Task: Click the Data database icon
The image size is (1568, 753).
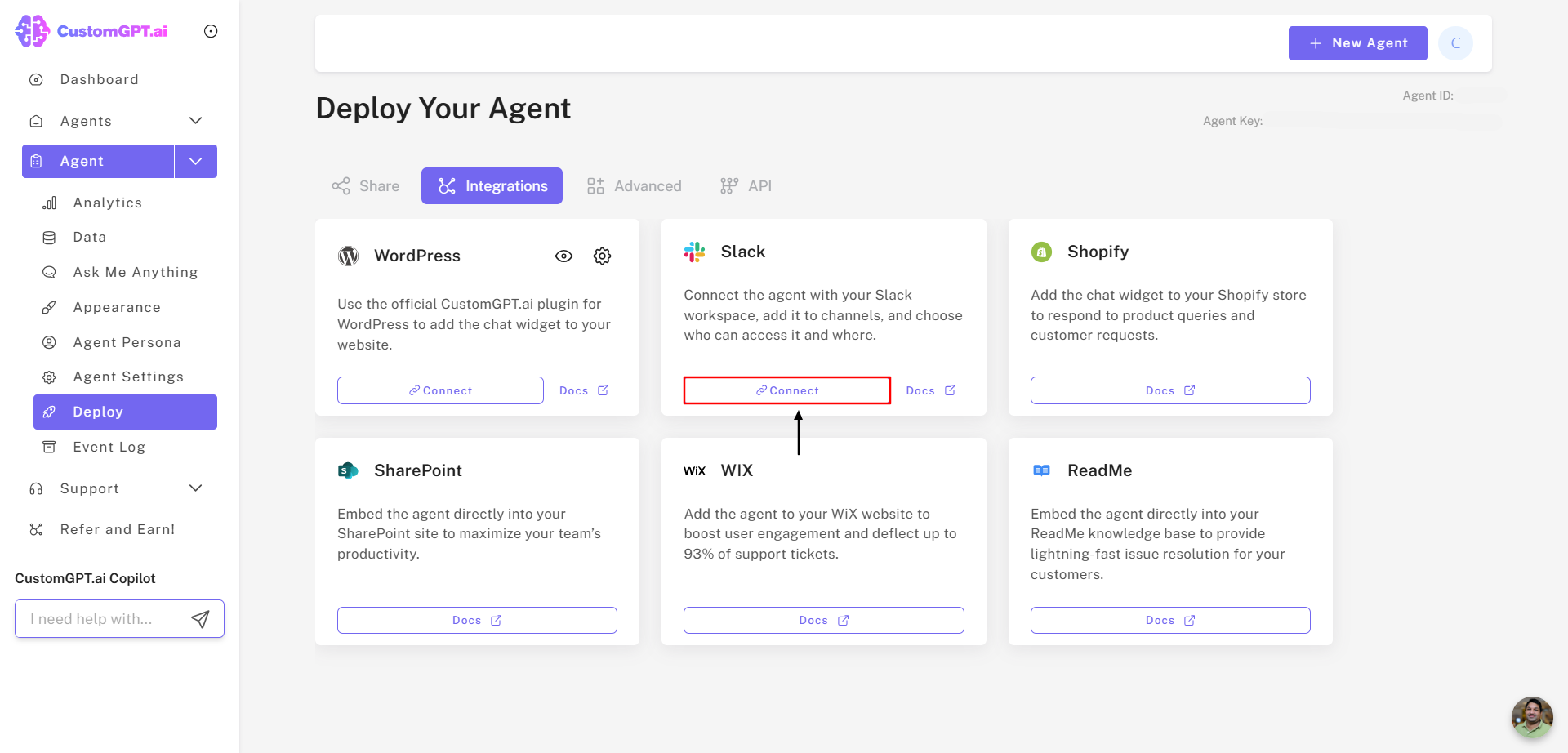Action: (49, 238)
